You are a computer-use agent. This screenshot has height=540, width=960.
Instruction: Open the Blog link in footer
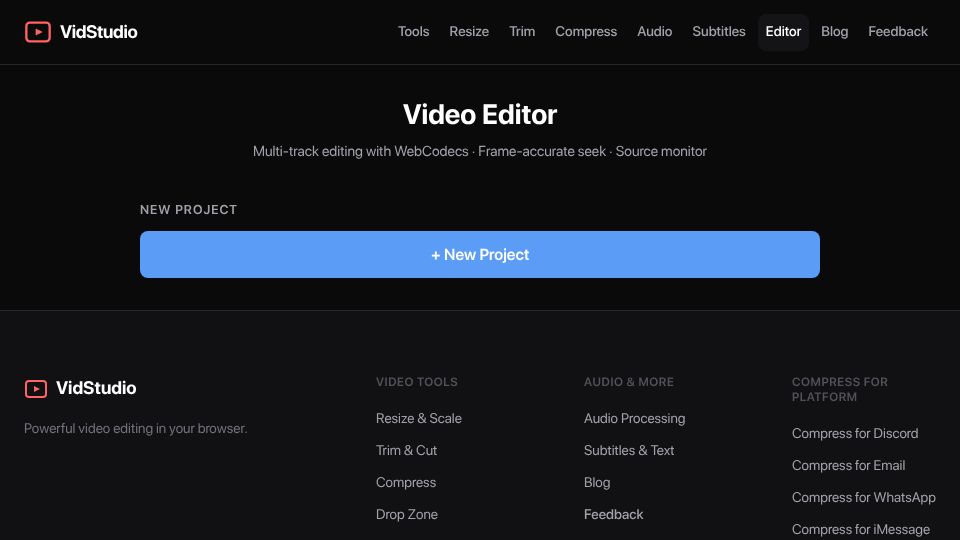pyautogui.click(x=597, y=482)
